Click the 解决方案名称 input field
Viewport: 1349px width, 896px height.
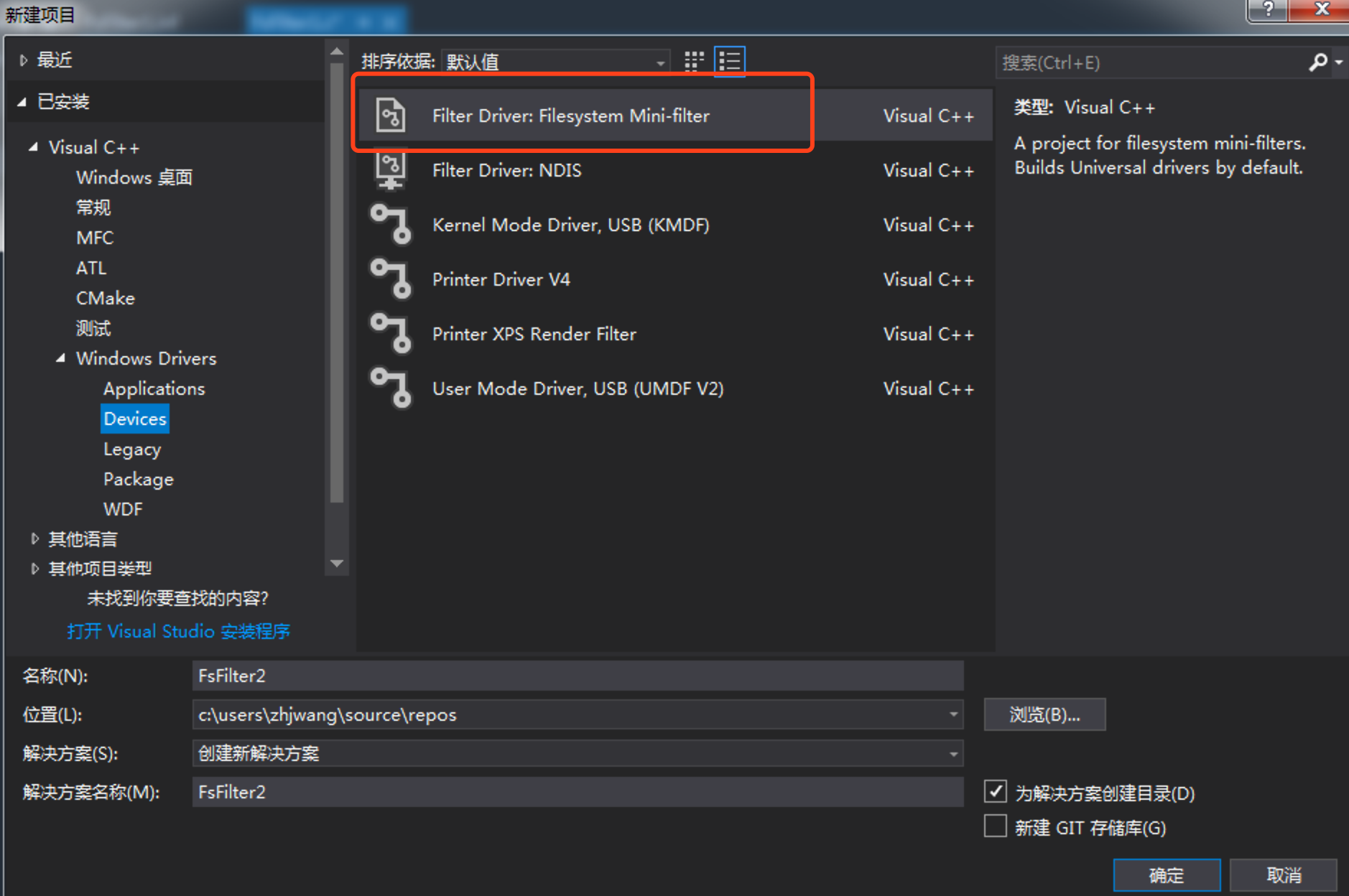578,792
